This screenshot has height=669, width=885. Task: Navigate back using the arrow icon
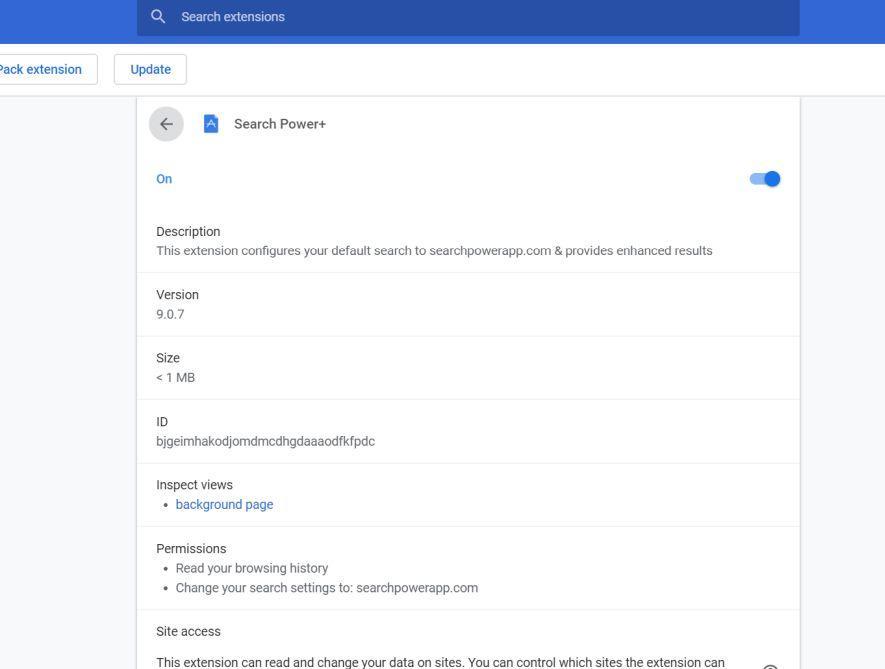[x=166, y=123]
